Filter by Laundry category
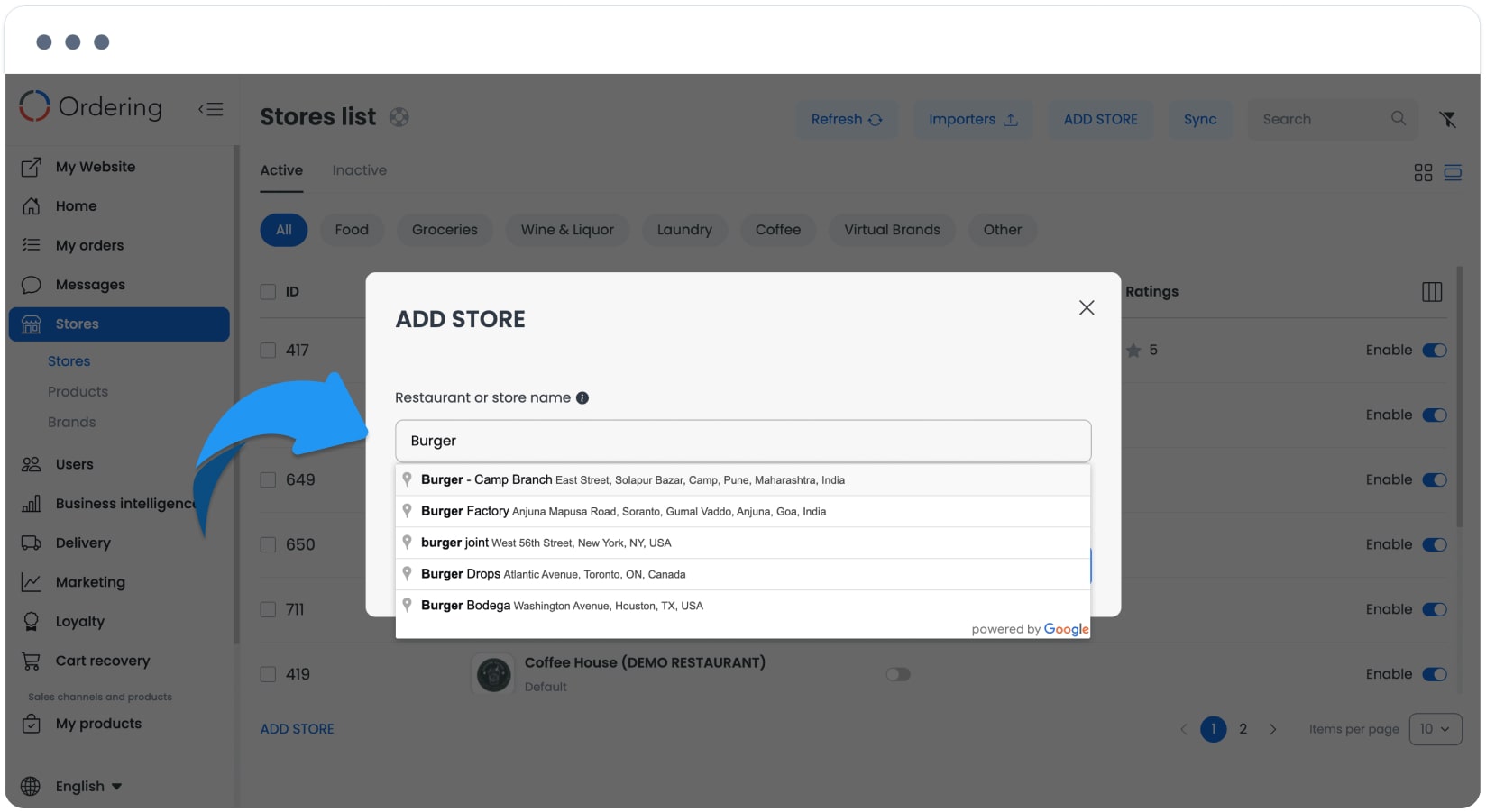1486x812 pixels. [684, 230]
